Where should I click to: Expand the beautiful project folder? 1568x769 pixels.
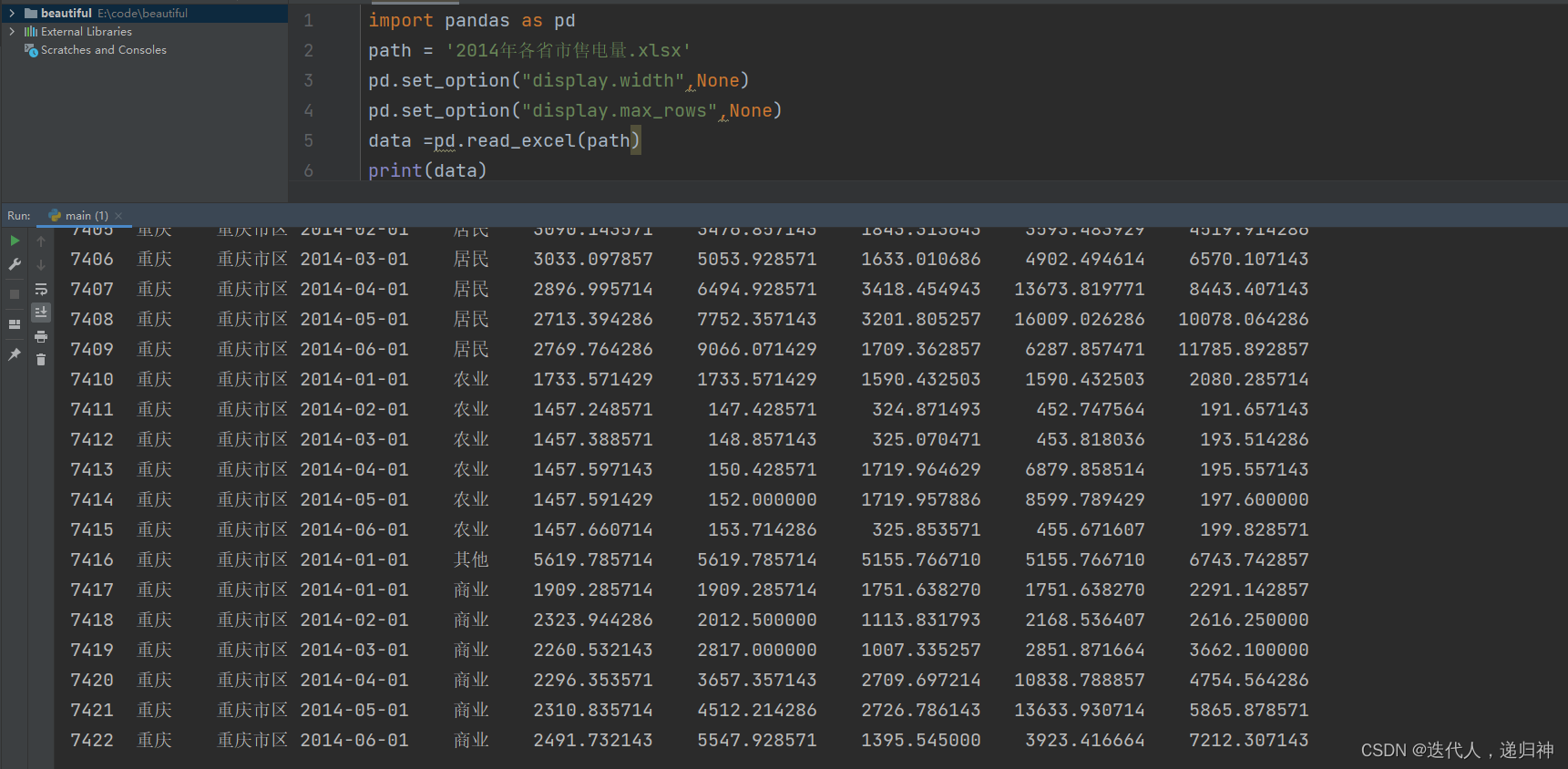tap(12, 13)
